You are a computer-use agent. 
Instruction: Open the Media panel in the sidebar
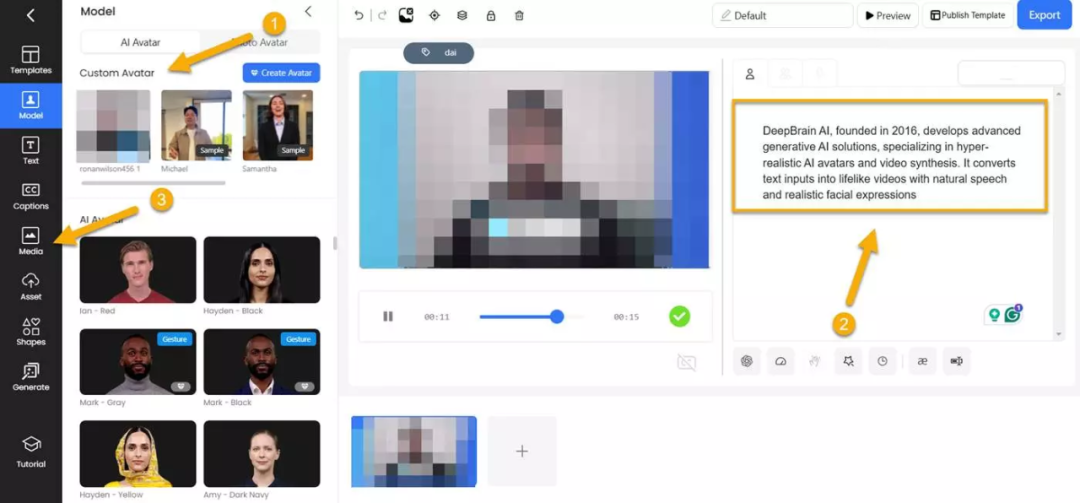(30, 242)
